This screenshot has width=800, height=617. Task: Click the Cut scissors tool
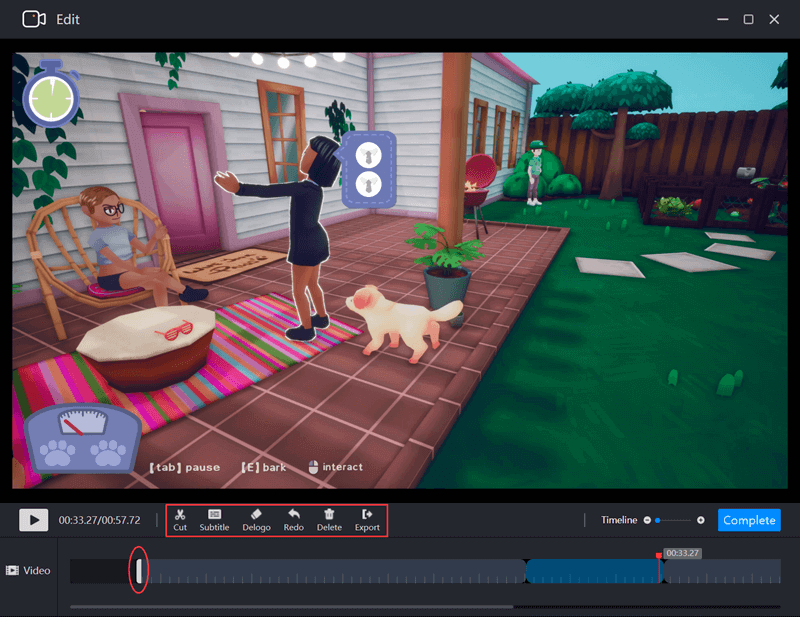tap(180, 520)
